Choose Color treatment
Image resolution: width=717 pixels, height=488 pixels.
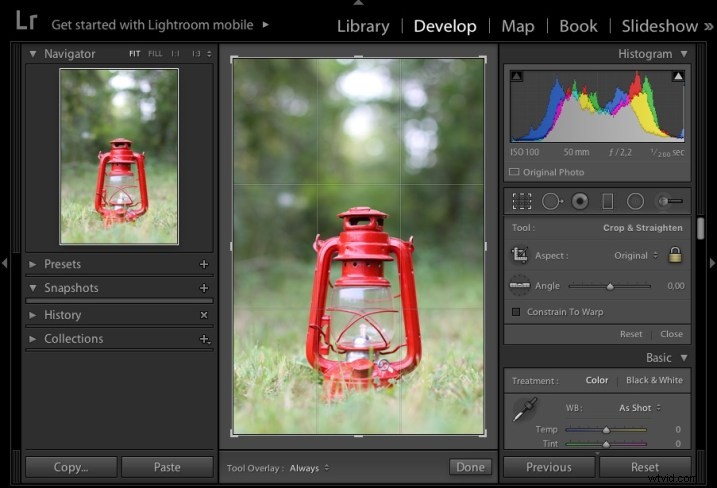pos(597,380)
